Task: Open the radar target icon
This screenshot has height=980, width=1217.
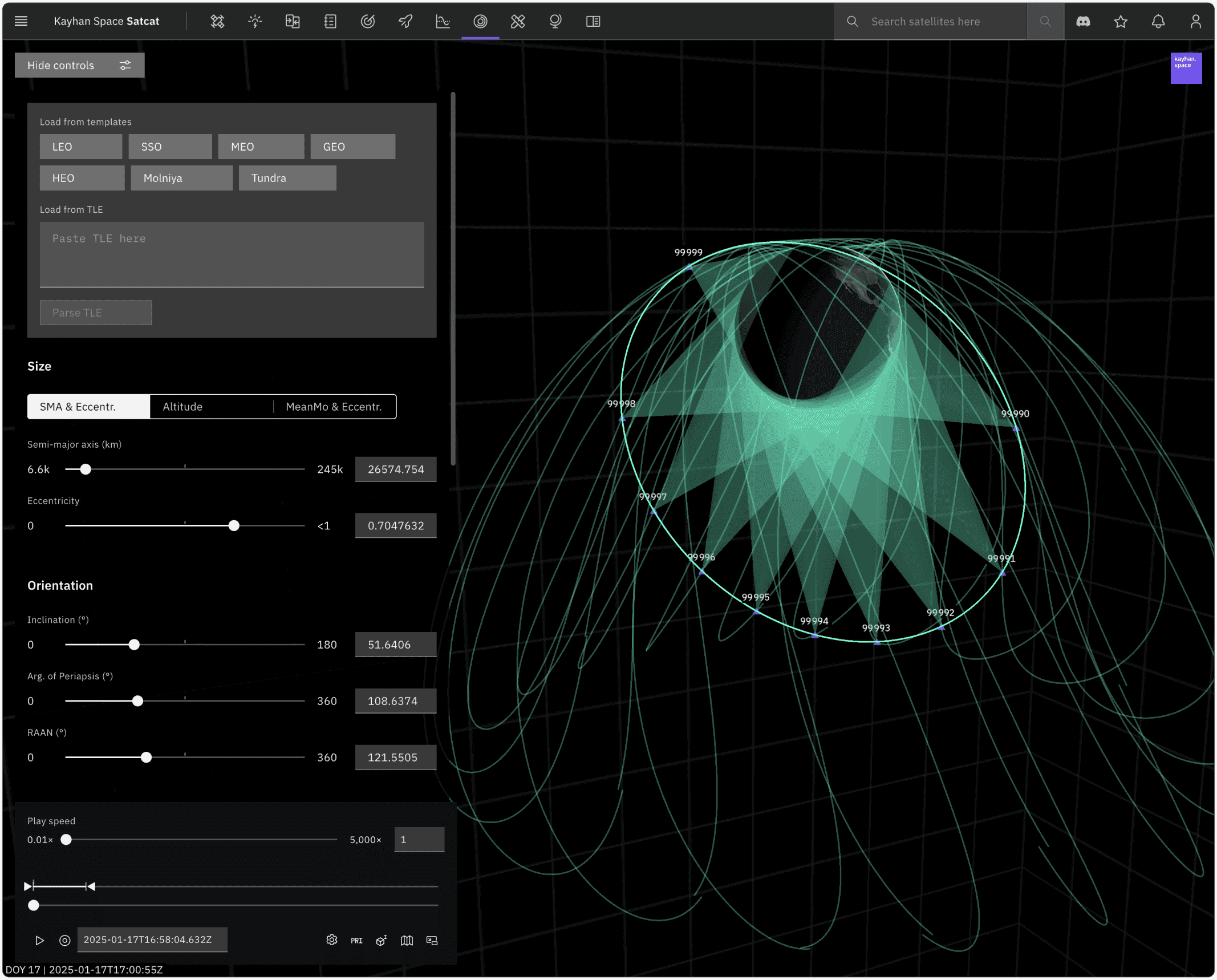Action: click(x=368, y=22)
